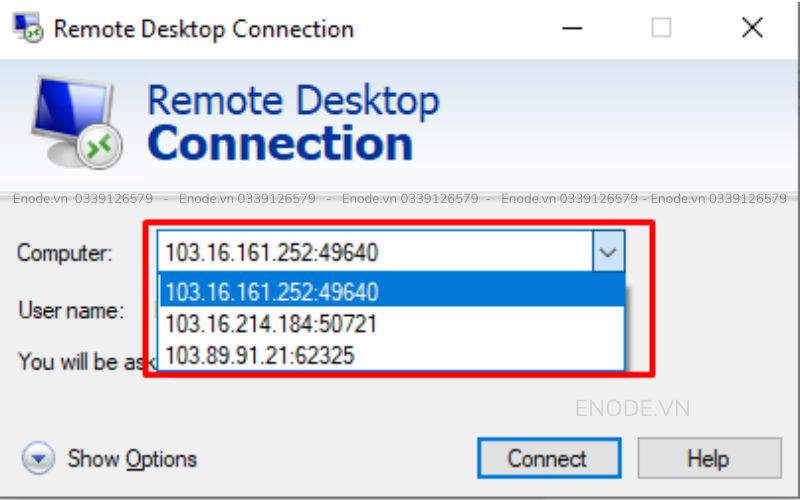
Task: Click the window title text in title bar
Action: [x=203, y=29]
